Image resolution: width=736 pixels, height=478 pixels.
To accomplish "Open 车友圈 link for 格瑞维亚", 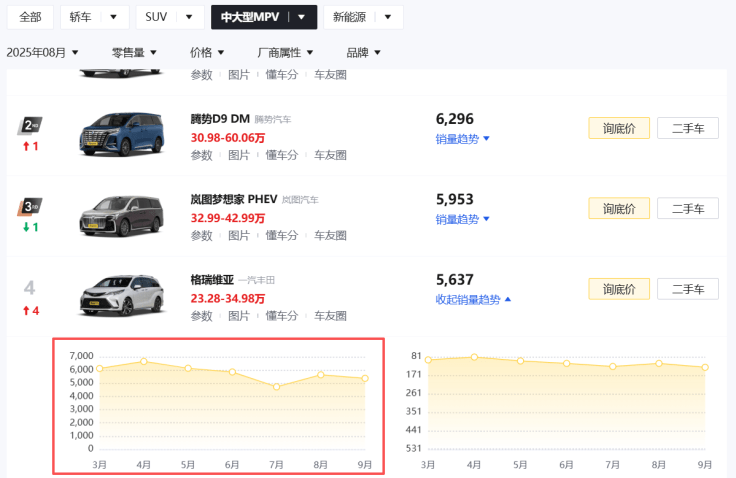I will pos(330,316).
